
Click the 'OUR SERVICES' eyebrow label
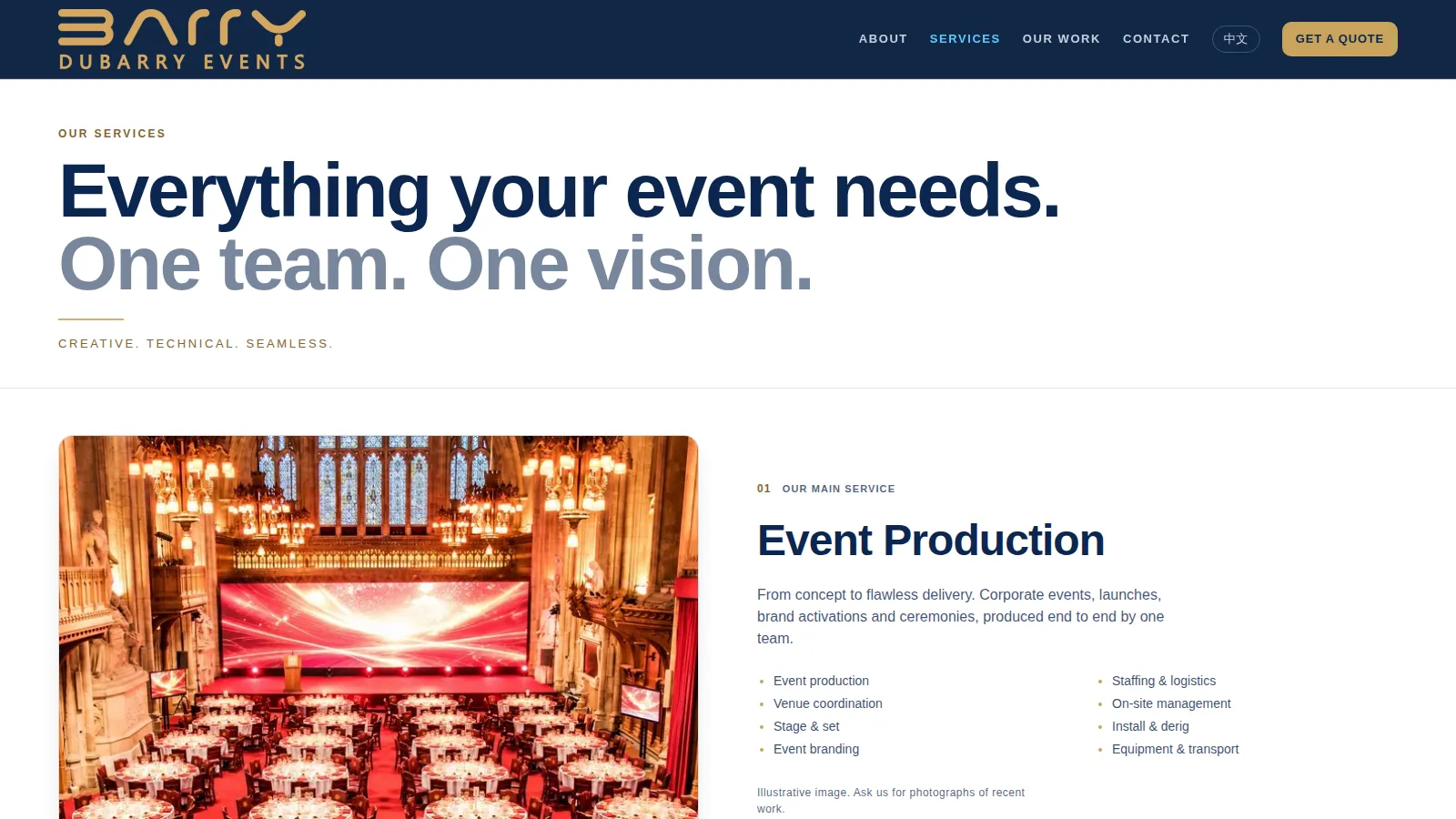coord(112,134)
